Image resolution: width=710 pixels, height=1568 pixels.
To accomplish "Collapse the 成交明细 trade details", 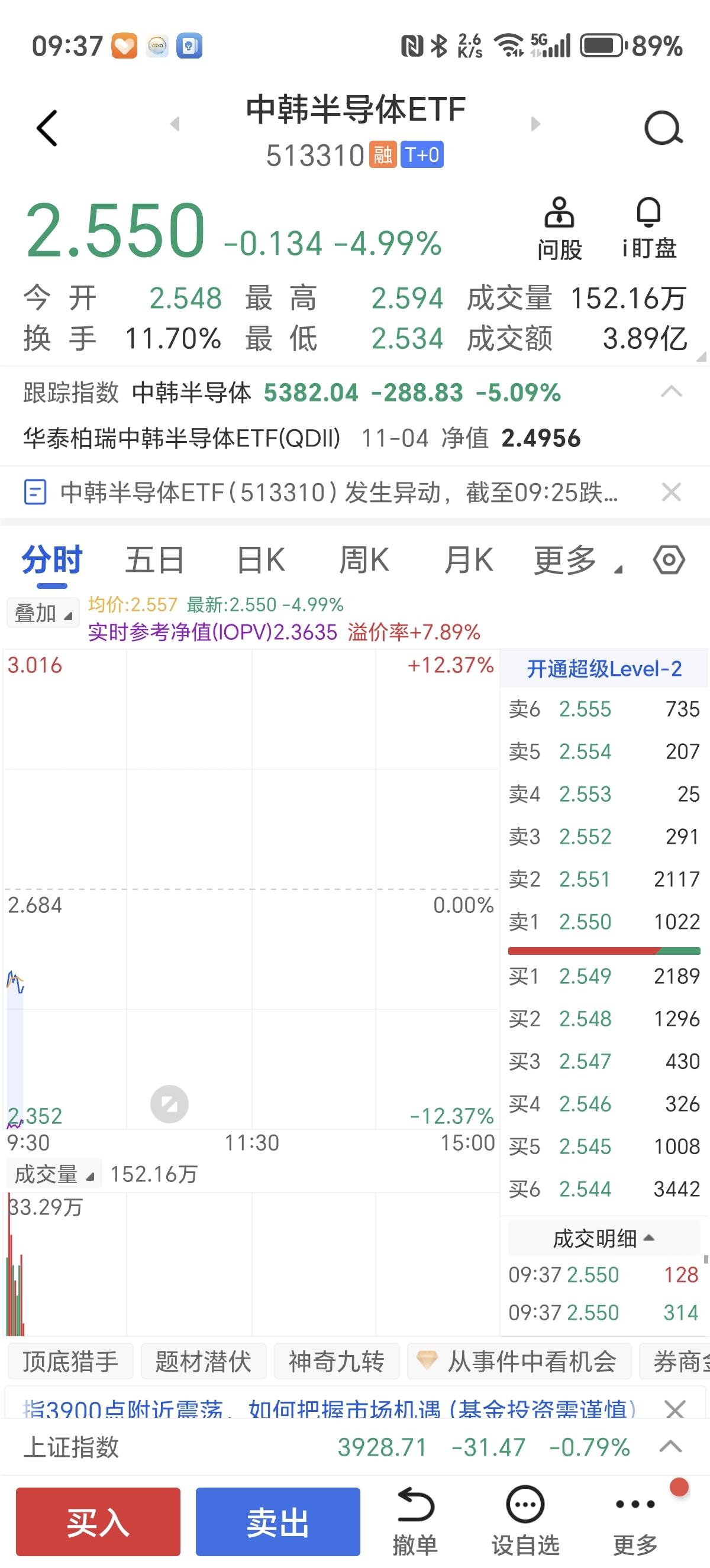I will (x=603, y=1238).
